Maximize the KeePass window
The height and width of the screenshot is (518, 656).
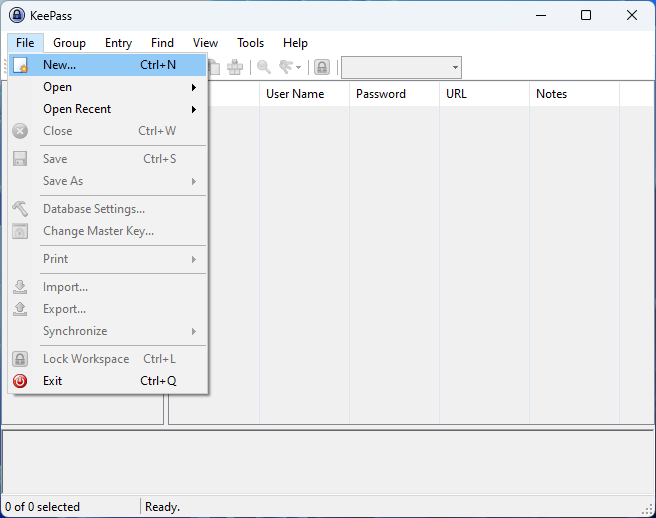click(586, 15)
